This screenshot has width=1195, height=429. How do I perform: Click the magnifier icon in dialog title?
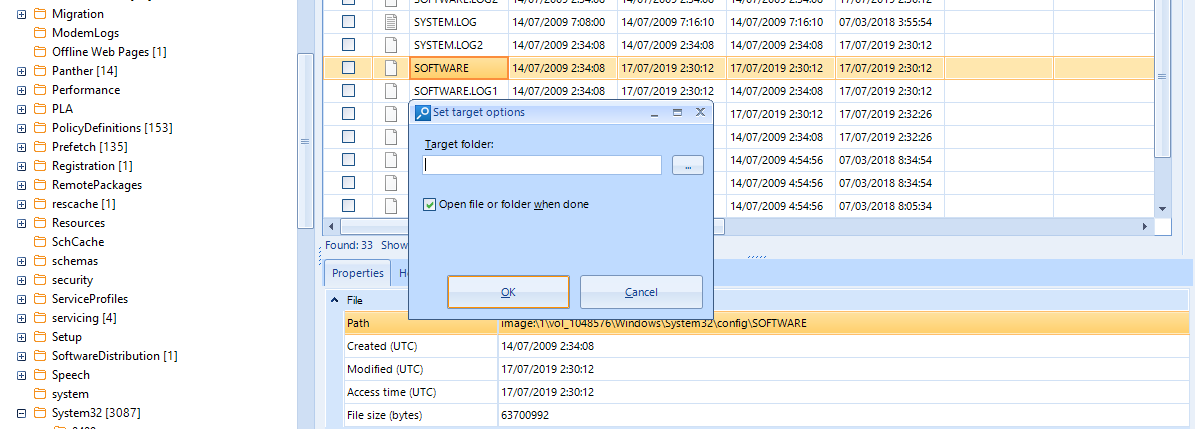pos(423,113)
